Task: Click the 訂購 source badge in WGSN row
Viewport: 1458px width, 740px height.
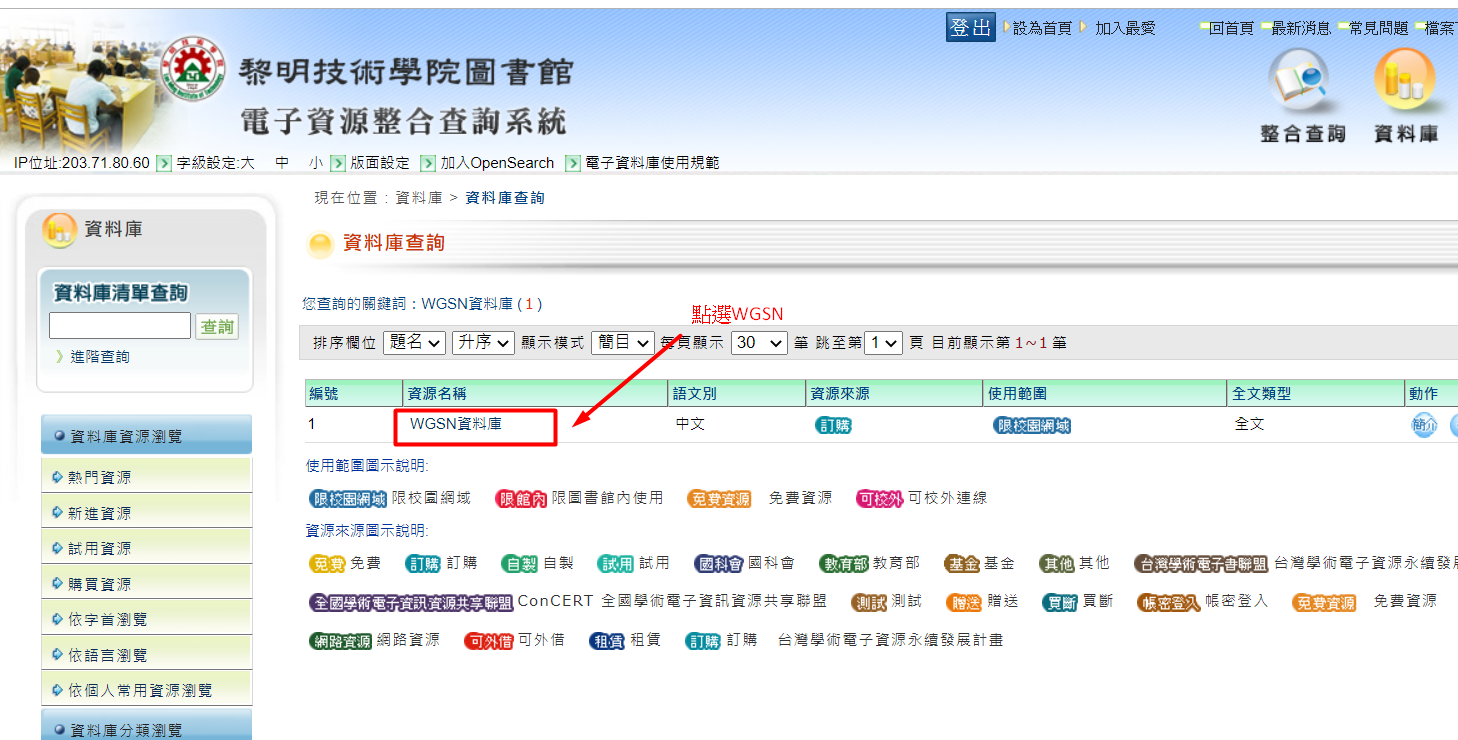Action: pos(833,425)
